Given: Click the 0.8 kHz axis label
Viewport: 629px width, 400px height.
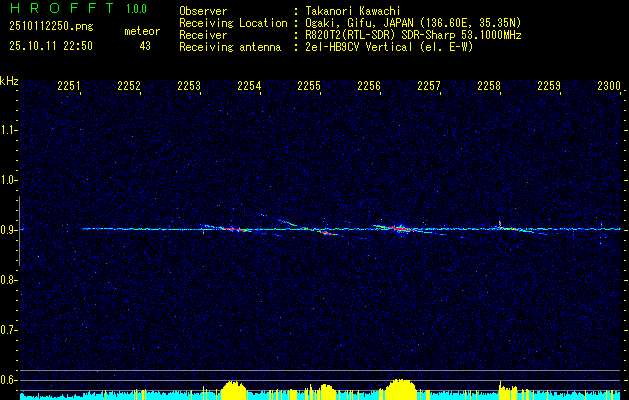Looking at the screenshot, I should [x=8, y=280].
